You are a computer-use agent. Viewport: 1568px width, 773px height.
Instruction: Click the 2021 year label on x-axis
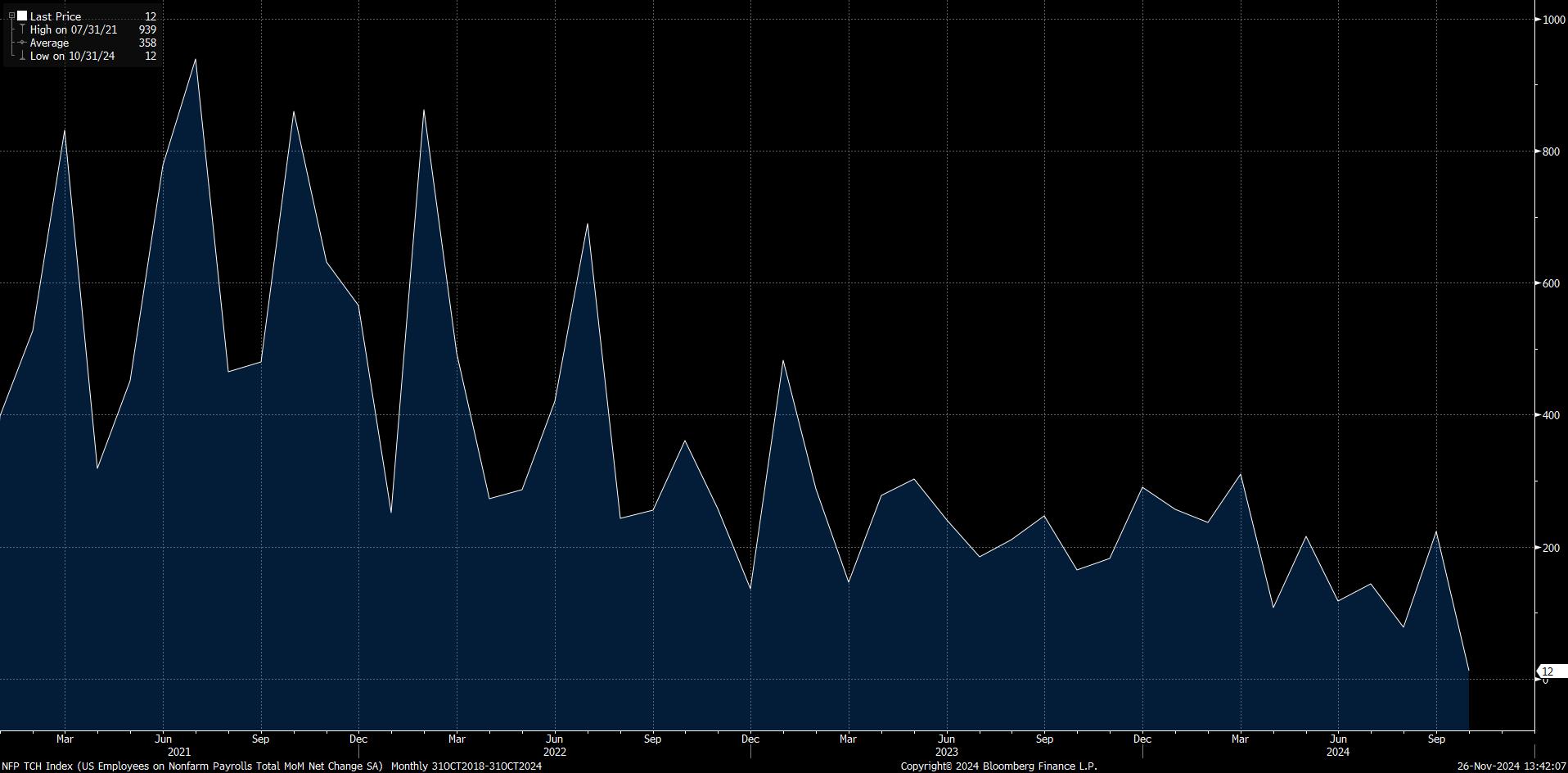click(179, 752)
